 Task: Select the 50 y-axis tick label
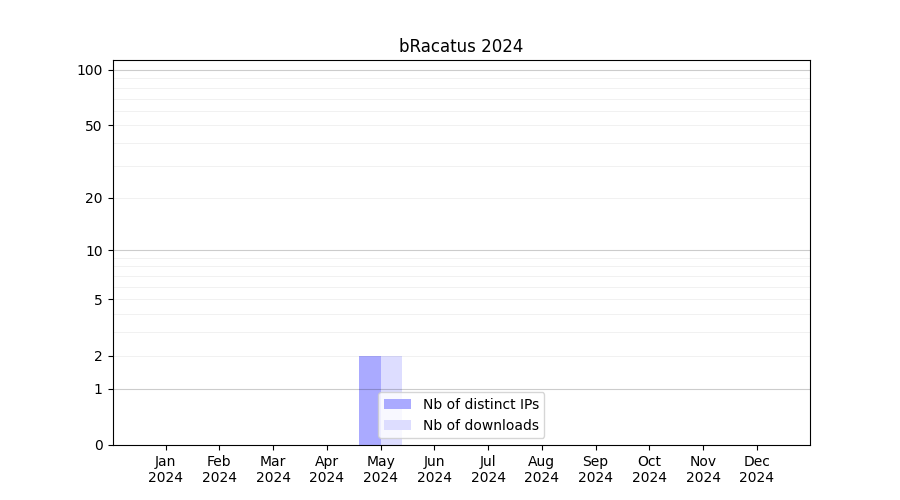tap(94, 126)
